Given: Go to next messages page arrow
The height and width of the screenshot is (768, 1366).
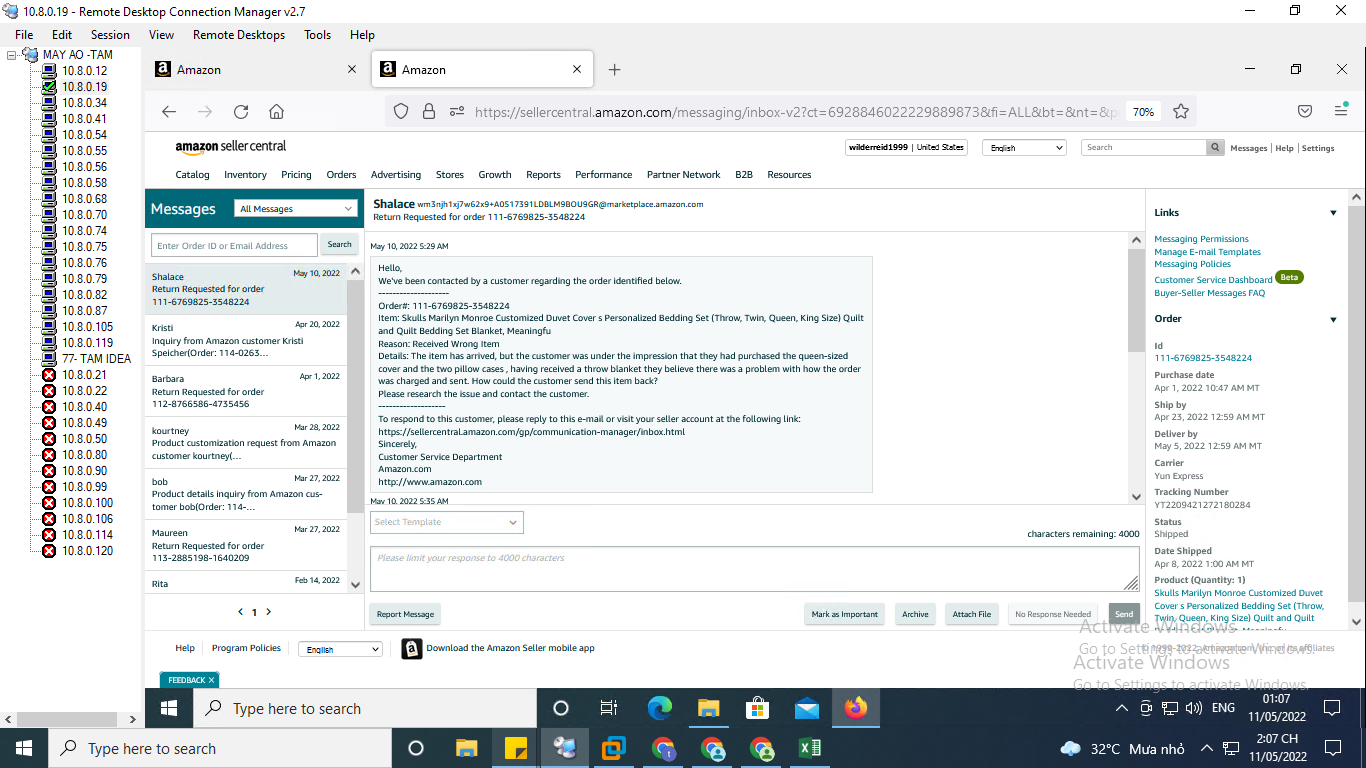Looking at the screenshot, I should [x=268, y=611].
